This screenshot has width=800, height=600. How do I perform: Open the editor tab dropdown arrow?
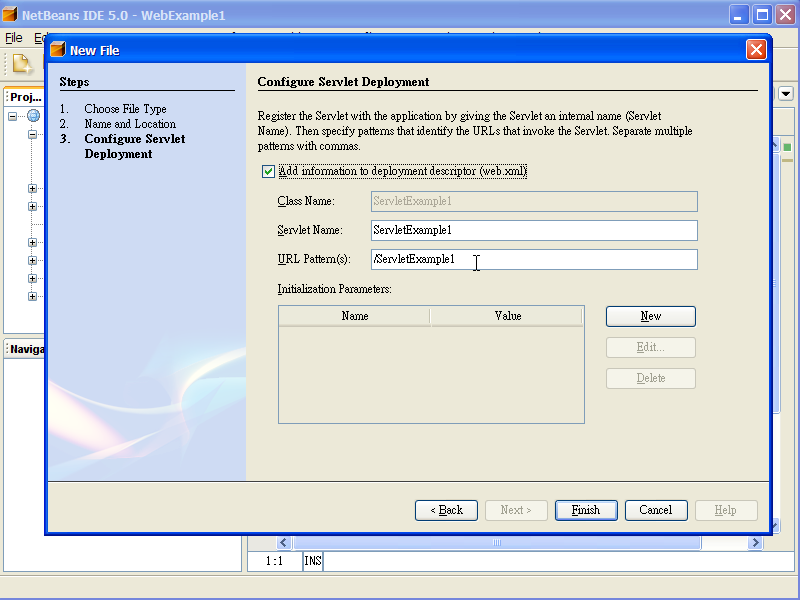[786, 93]
